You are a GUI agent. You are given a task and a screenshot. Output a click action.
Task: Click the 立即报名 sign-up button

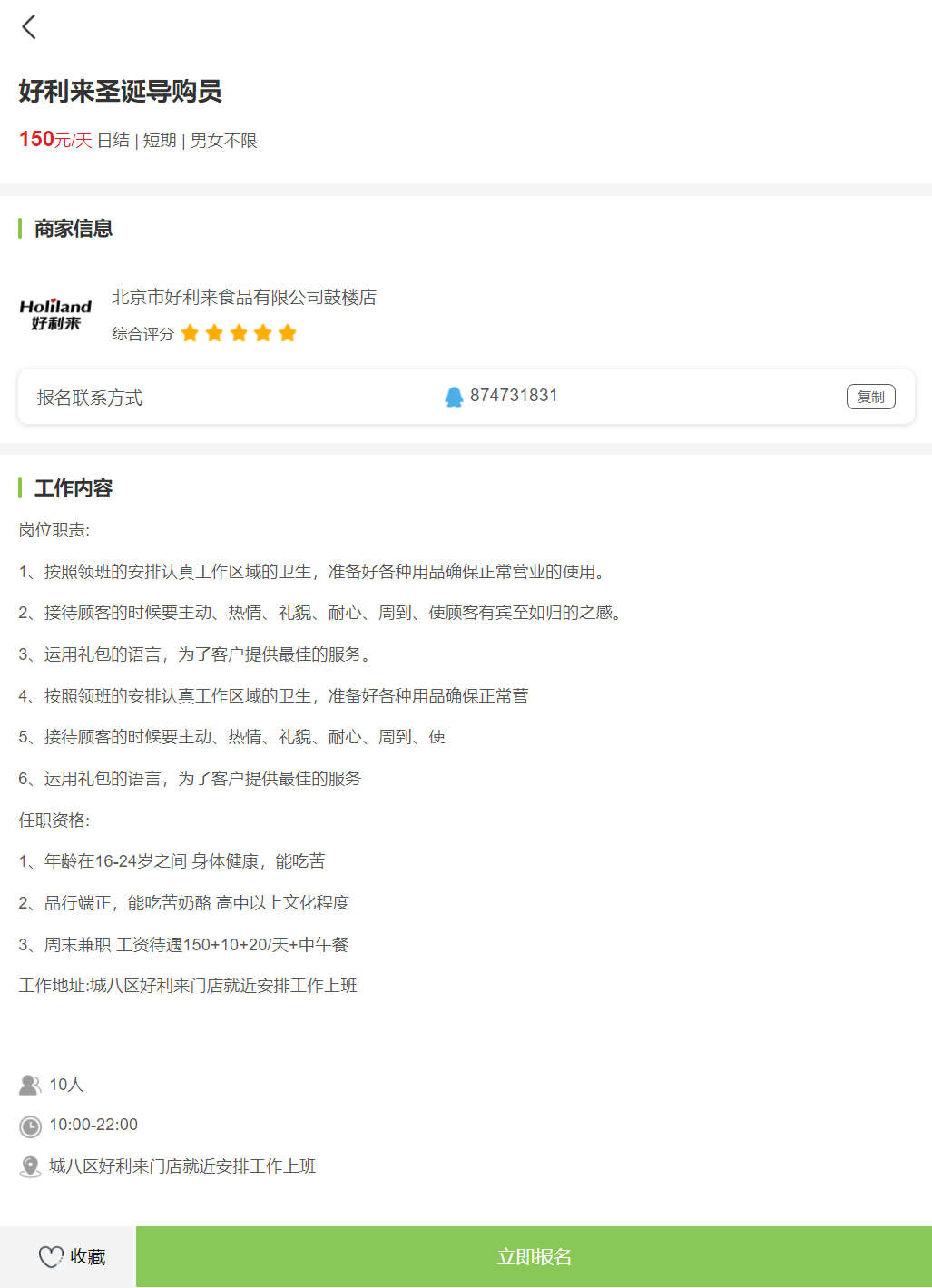534,1256
